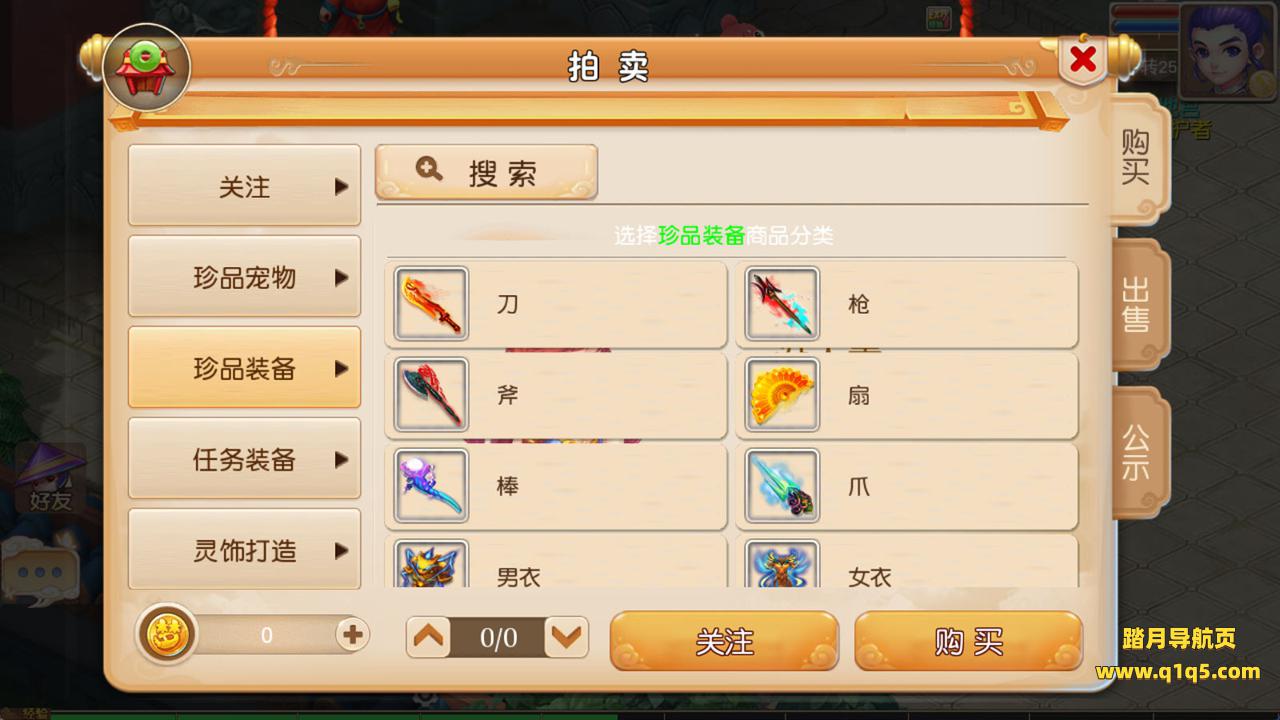
Task: Expand the 任务装备 category
Action: [x=244, y=459]
